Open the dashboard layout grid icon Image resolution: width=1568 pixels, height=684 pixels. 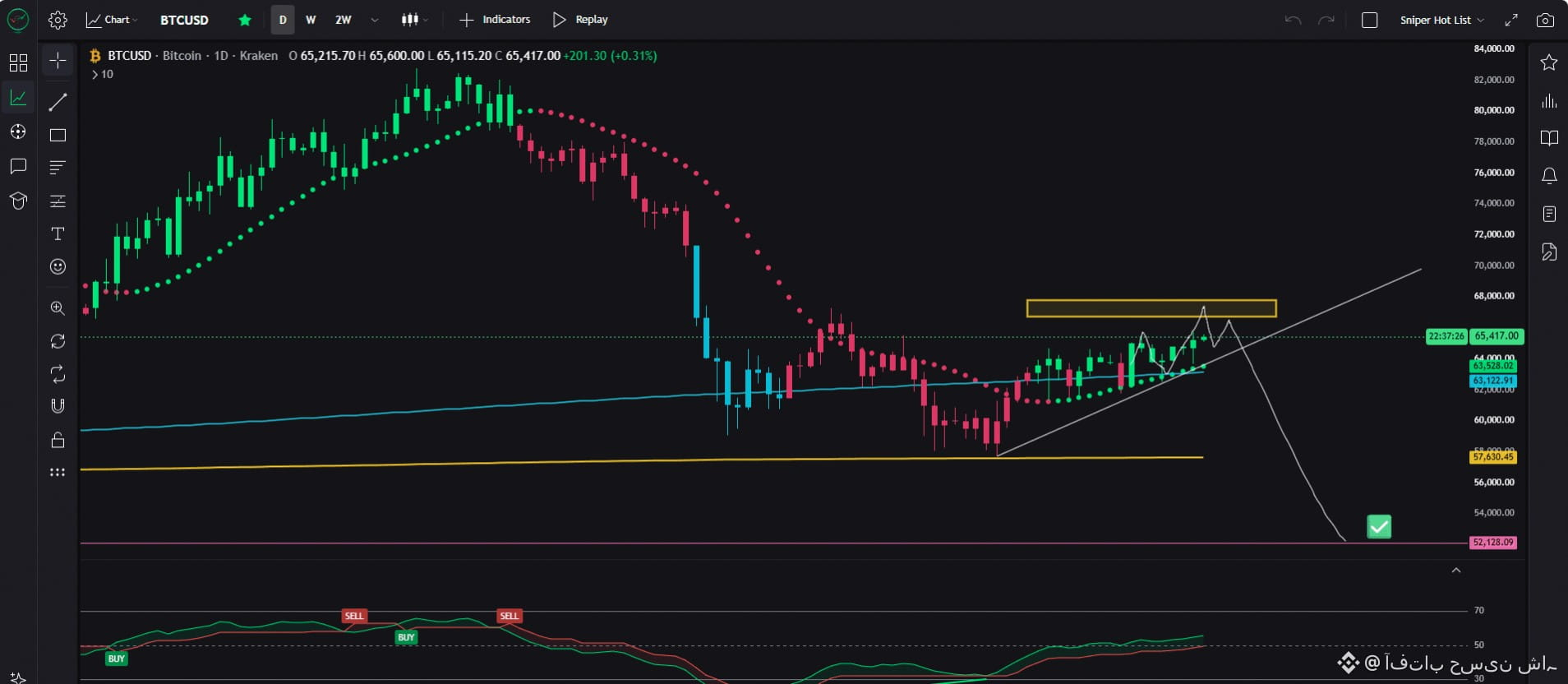click(18, 62)
